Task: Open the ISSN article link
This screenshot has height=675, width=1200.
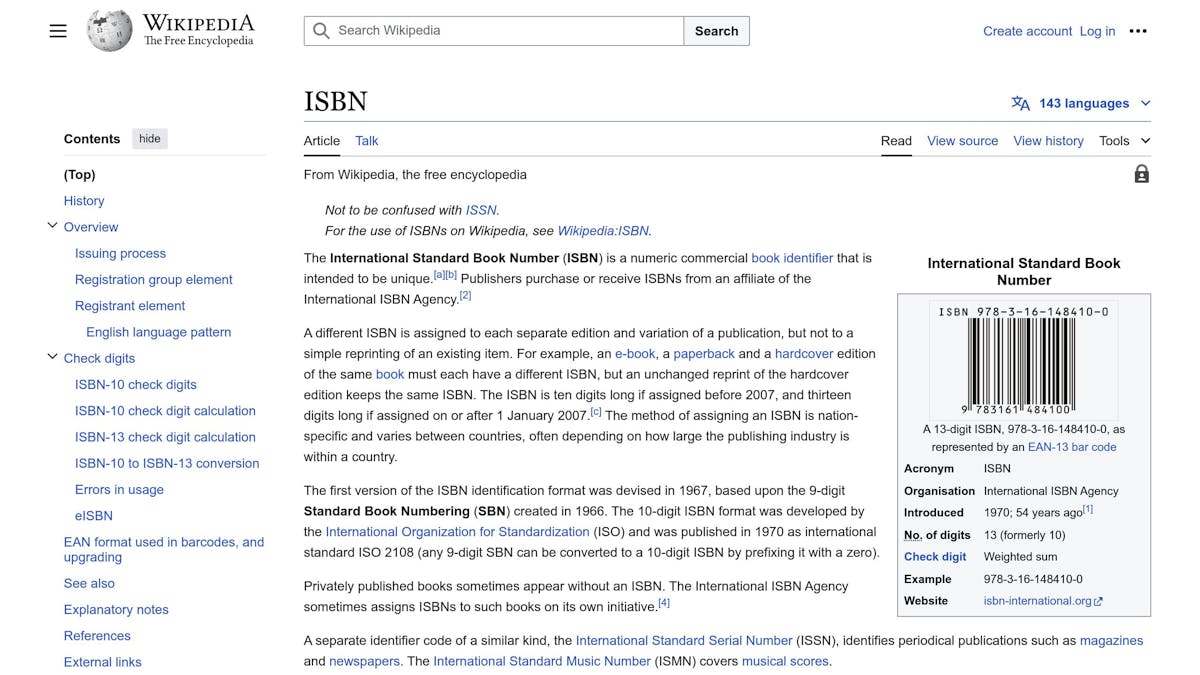Action: (x=481, y=210)
